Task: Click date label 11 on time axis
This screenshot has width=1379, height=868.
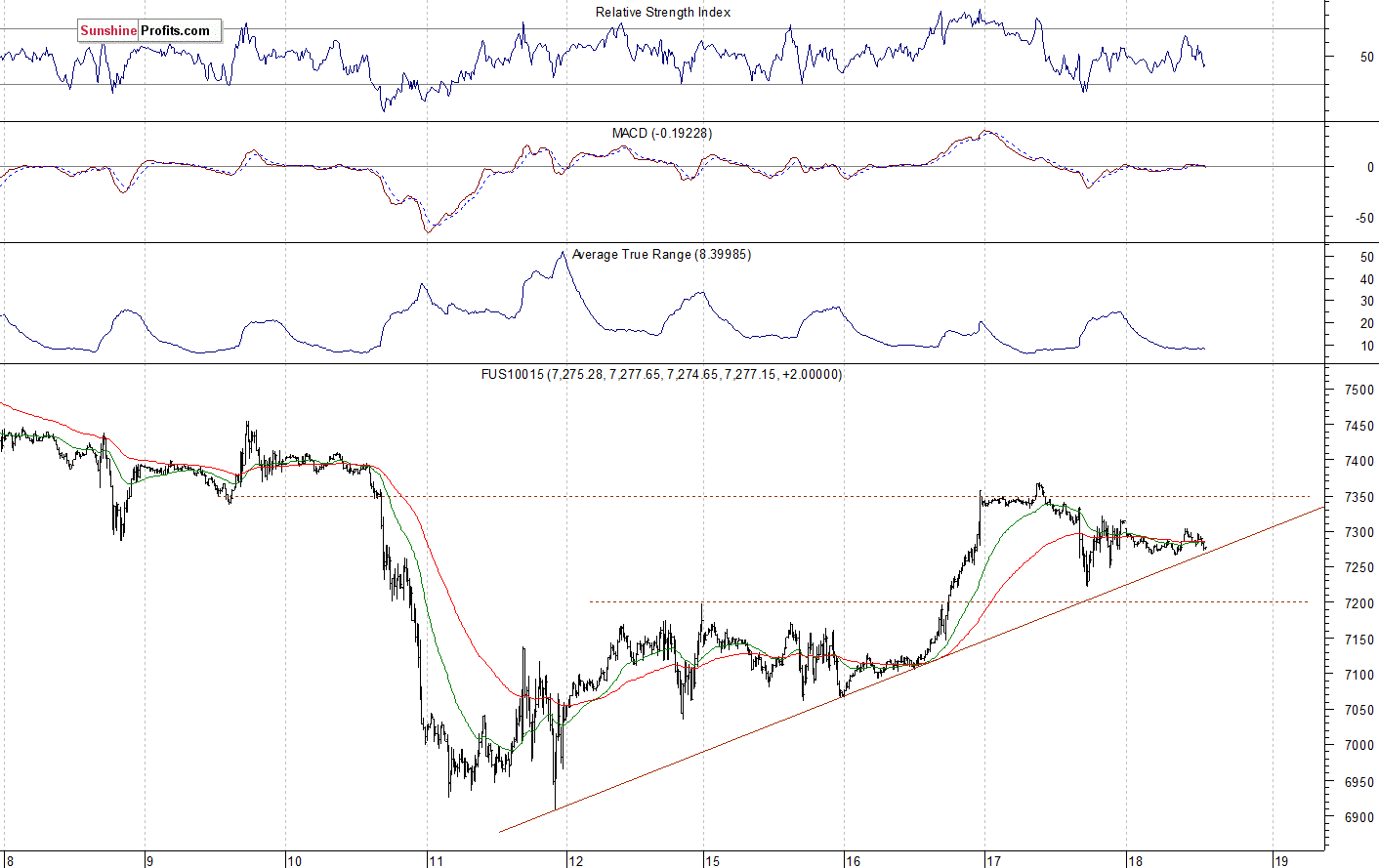Action: tap(436, 861)
